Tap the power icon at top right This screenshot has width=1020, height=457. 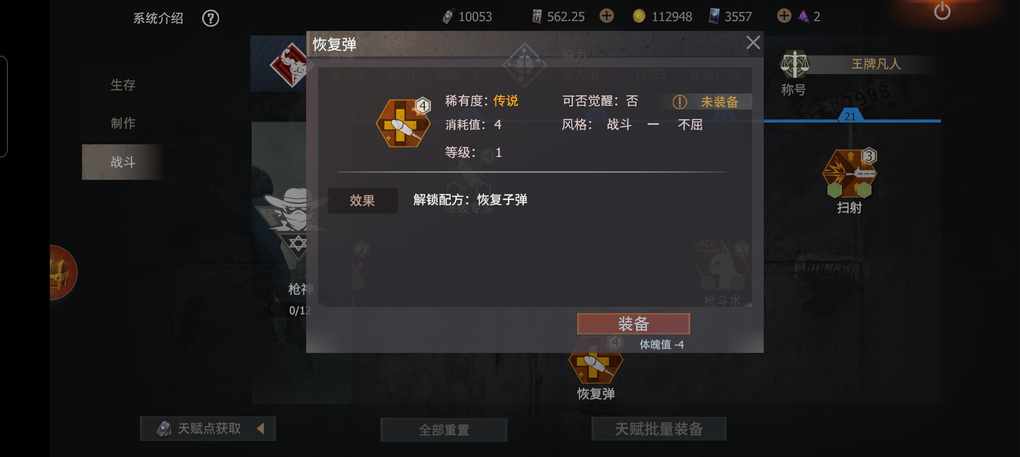(x=942, y=11)
